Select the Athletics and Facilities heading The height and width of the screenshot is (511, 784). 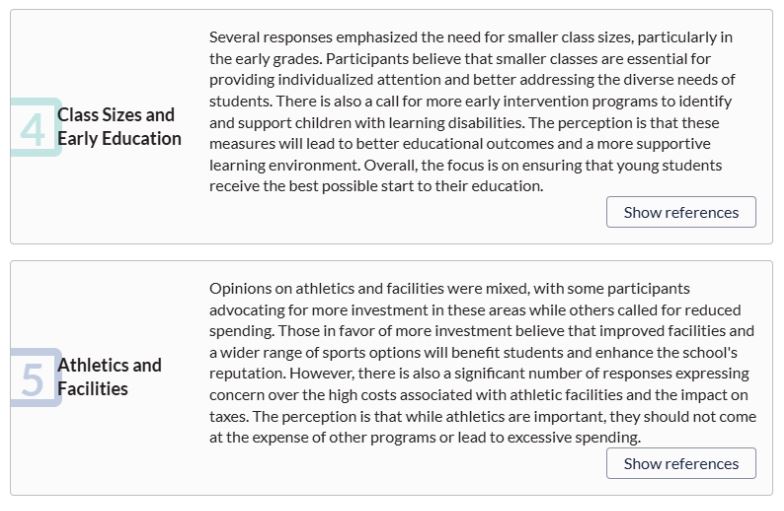pyautogui.click(x=109, y=376)
